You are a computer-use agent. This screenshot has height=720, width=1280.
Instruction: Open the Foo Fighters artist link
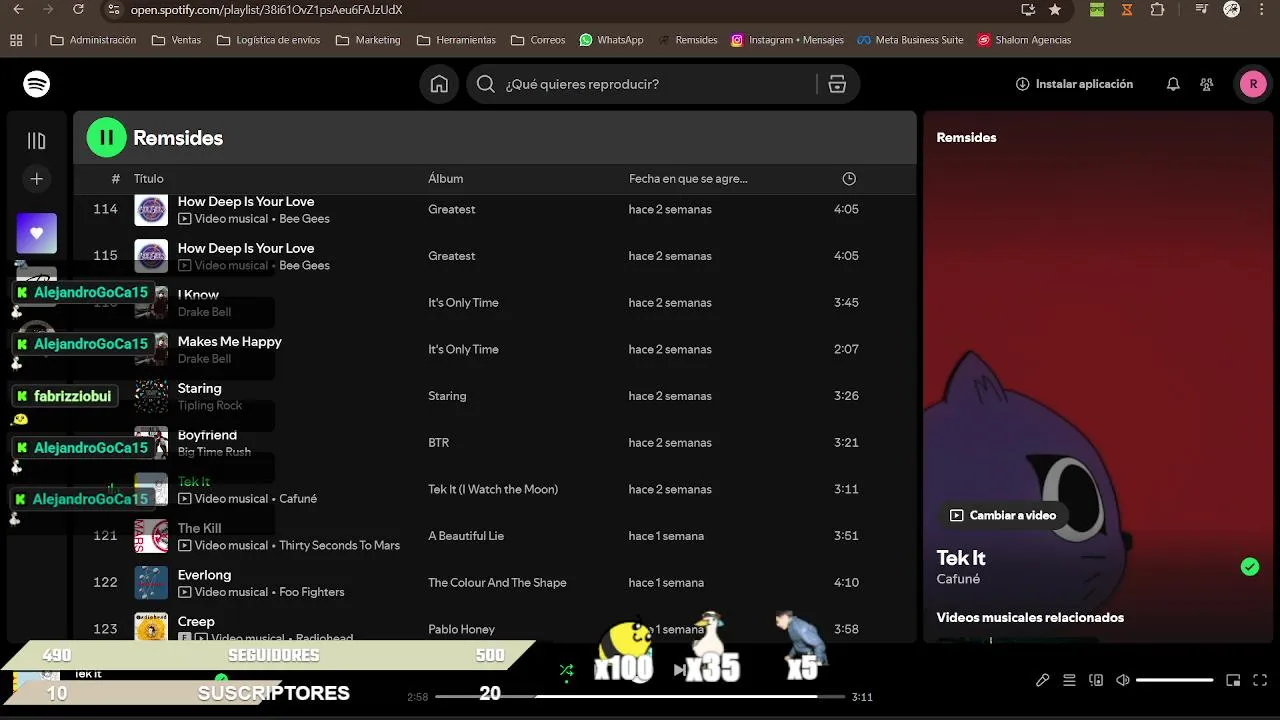[312, 592]
